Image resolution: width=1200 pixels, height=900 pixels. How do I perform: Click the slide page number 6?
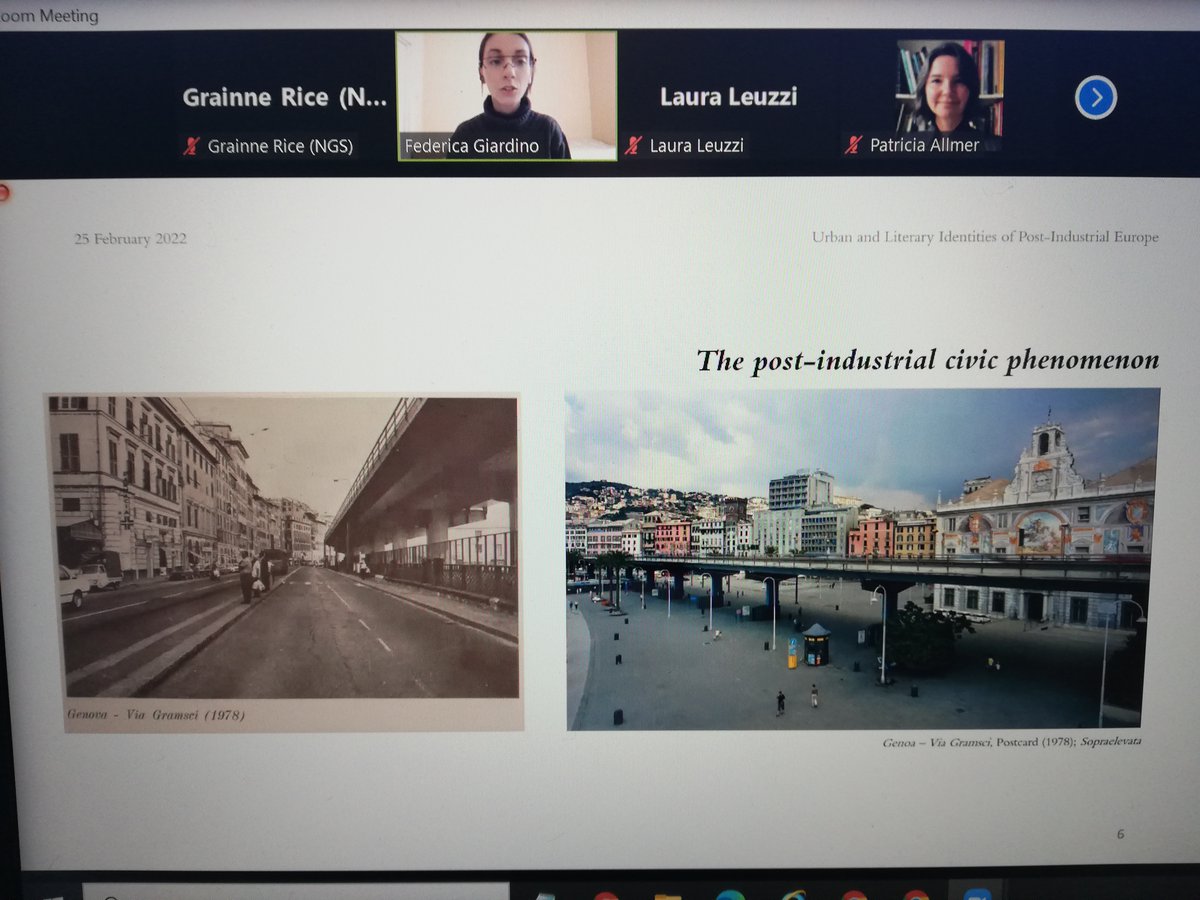coord(1120,833)
